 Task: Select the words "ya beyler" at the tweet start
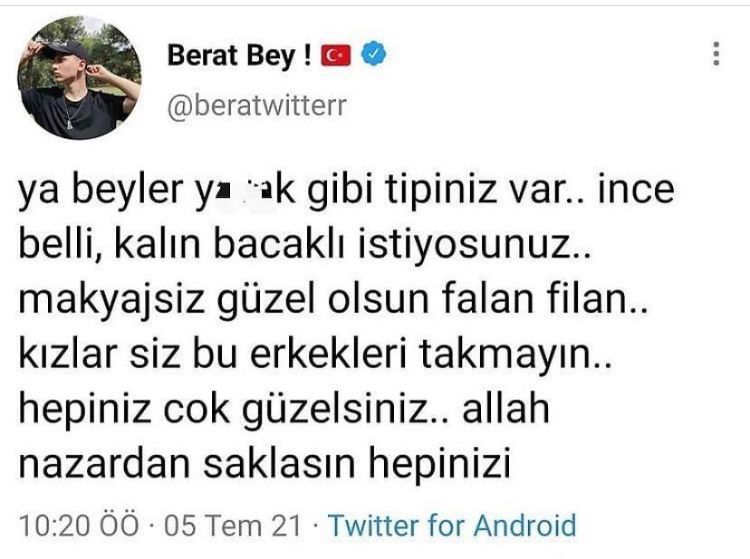(101, 190)
